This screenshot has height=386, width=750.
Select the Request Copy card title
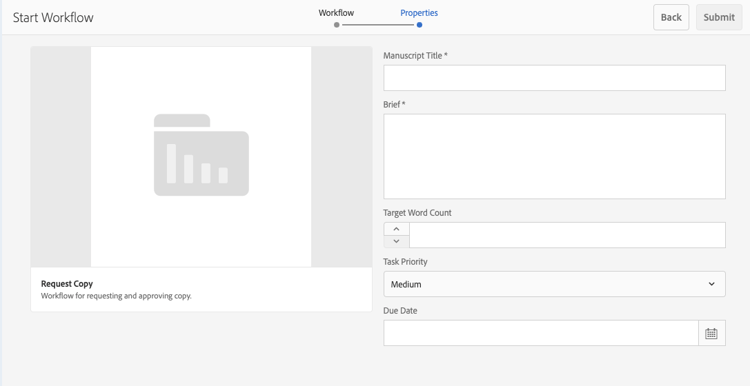67,284
